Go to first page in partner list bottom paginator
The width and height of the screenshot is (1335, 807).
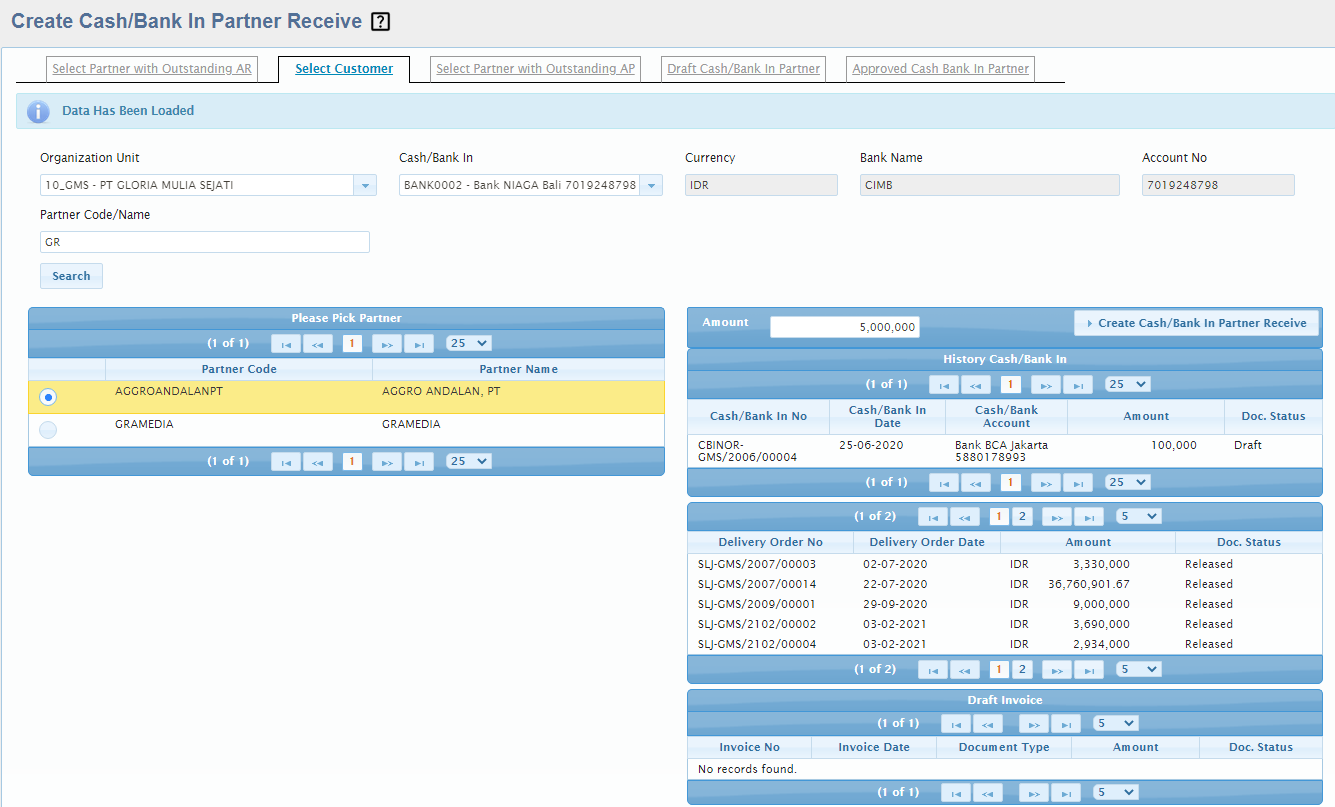(x=286, y=461)
